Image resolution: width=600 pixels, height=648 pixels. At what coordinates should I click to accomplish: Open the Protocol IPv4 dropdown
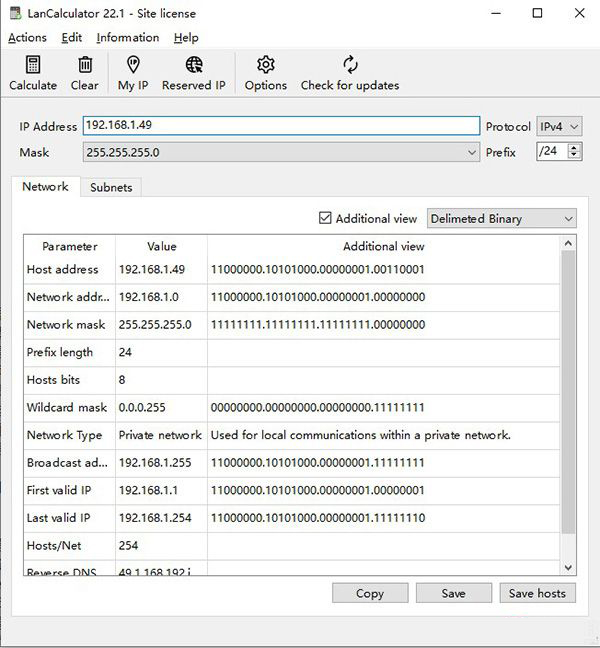559,126
